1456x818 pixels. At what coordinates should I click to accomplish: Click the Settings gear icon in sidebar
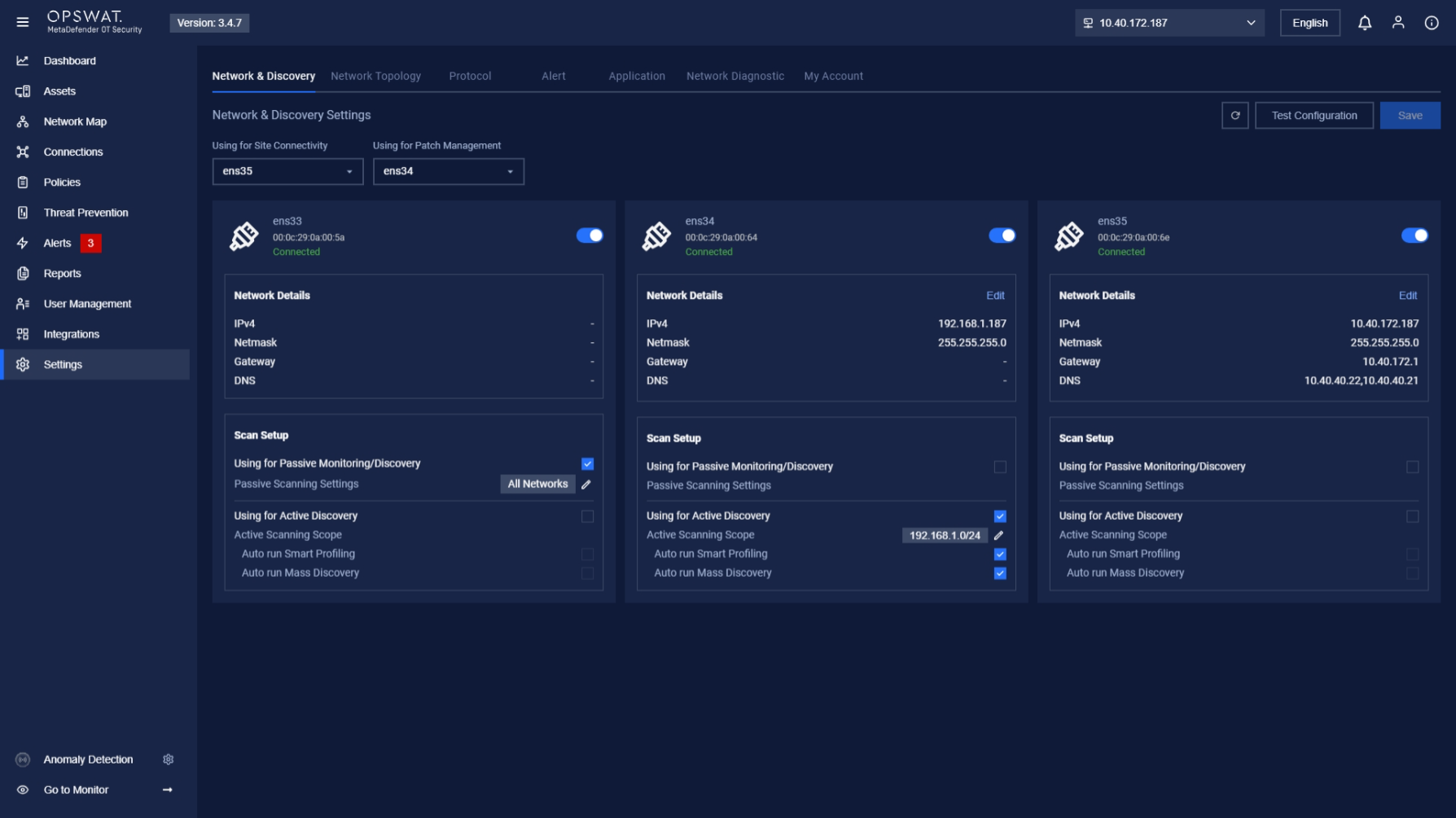23,365
